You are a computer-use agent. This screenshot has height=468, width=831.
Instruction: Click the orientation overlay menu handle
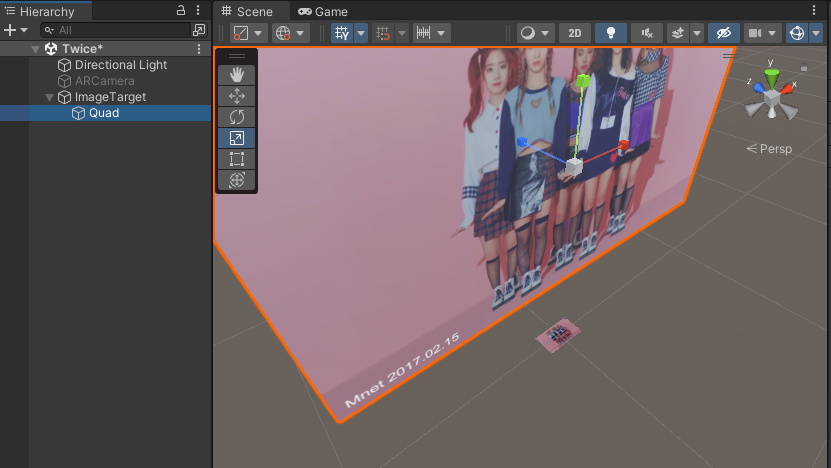tap(729, 55)
